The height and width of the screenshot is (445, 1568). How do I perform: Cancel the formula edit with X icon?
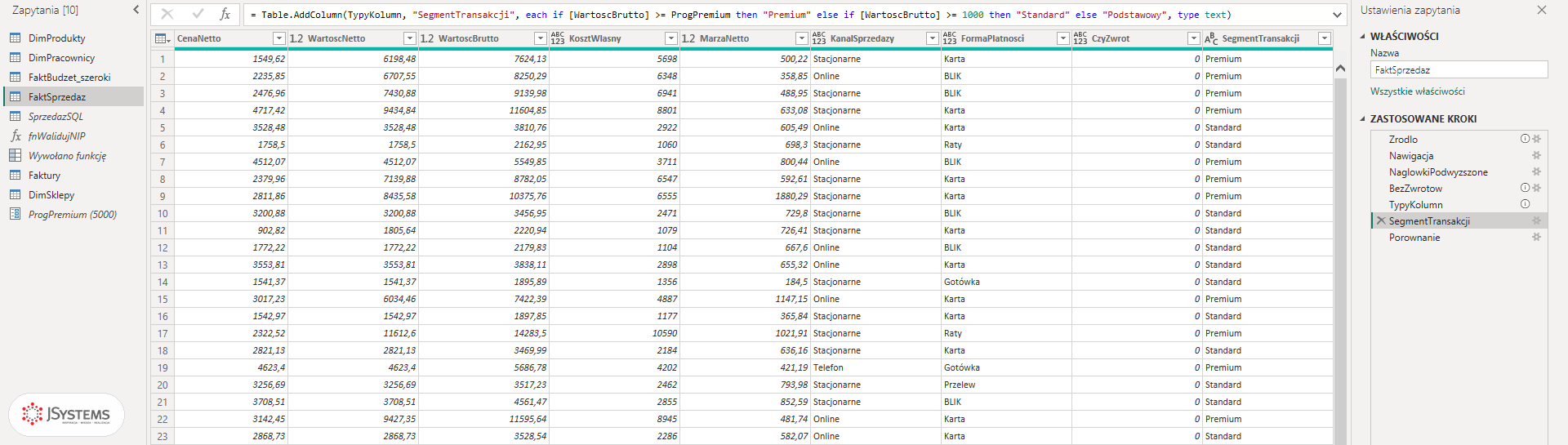pos(167,14)
